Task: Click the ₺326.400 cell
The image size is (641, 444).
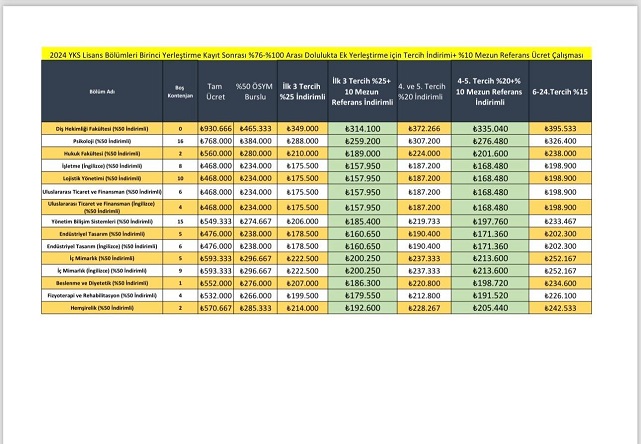Action: point(560,141)
